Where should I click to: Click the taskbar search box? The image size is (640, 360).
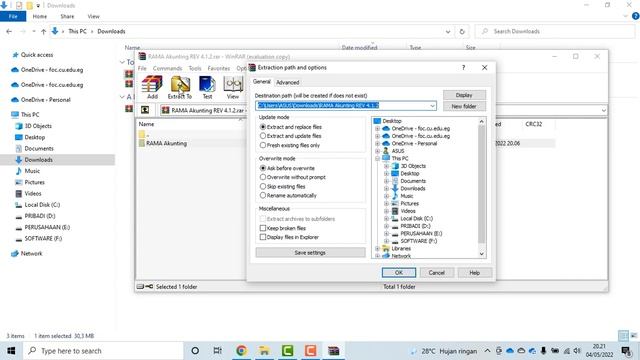tap(103, 351)
